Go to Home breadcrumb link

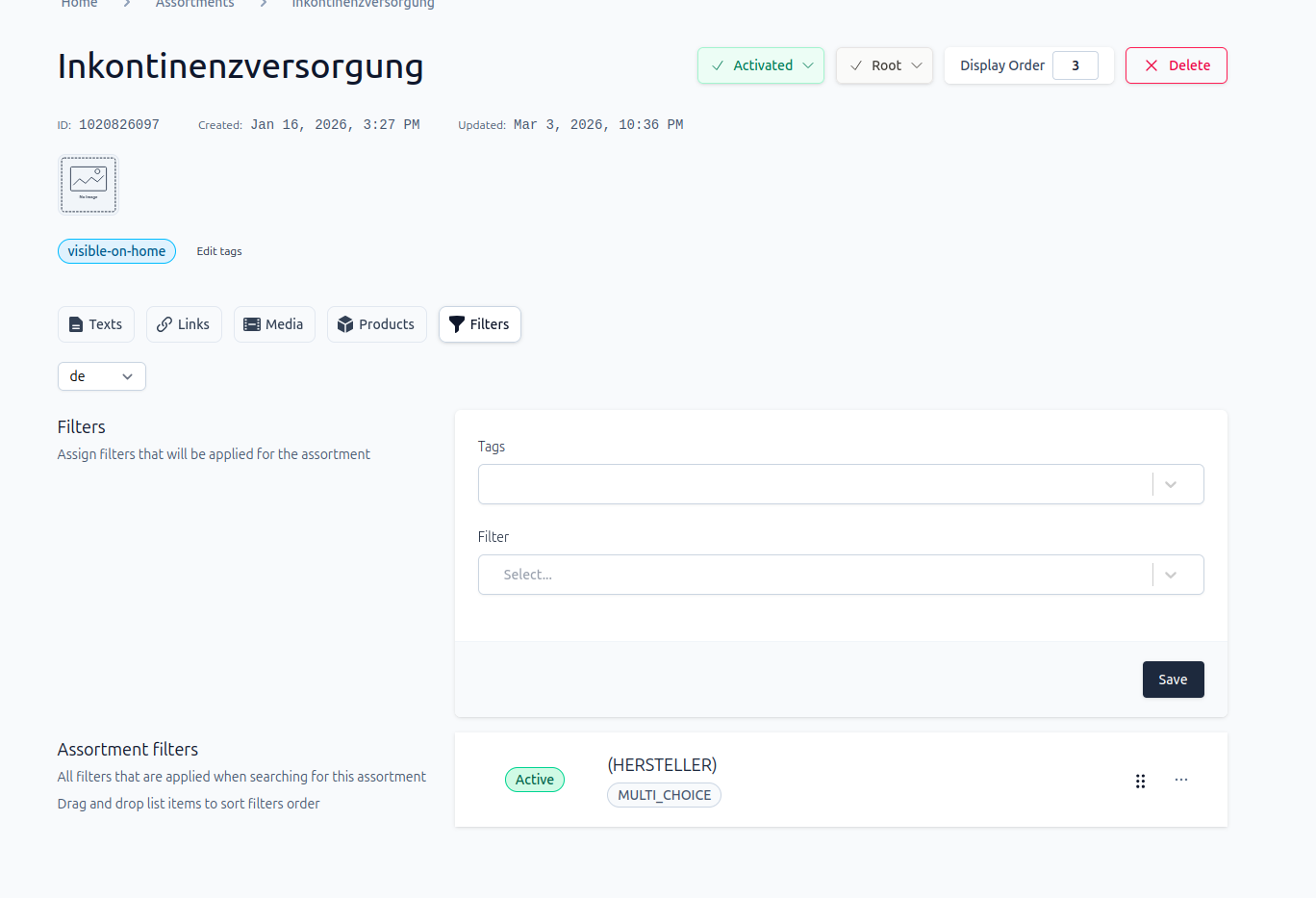tap(80, 4)
